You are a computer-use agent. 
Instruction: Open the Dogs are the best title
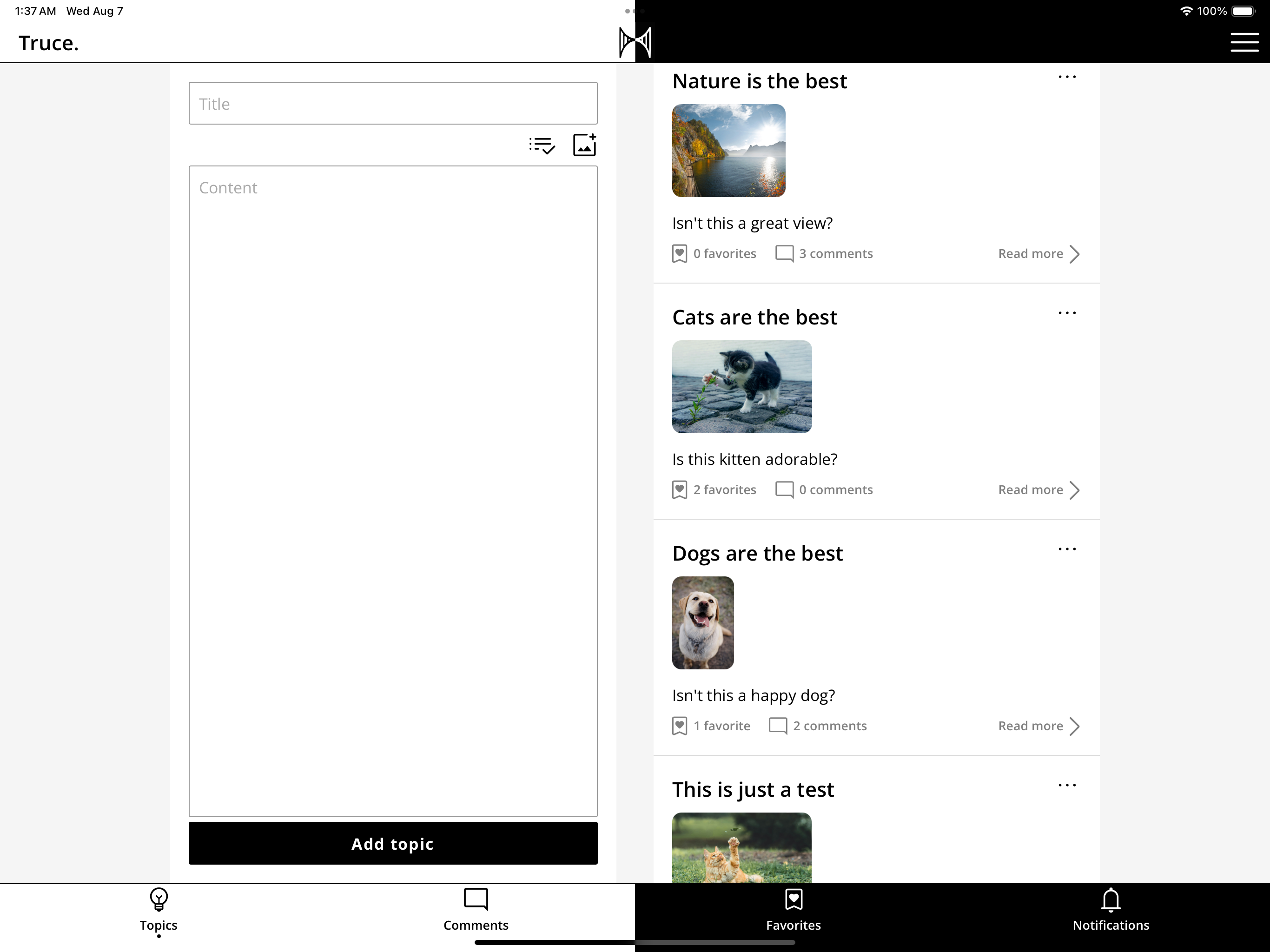757,553
